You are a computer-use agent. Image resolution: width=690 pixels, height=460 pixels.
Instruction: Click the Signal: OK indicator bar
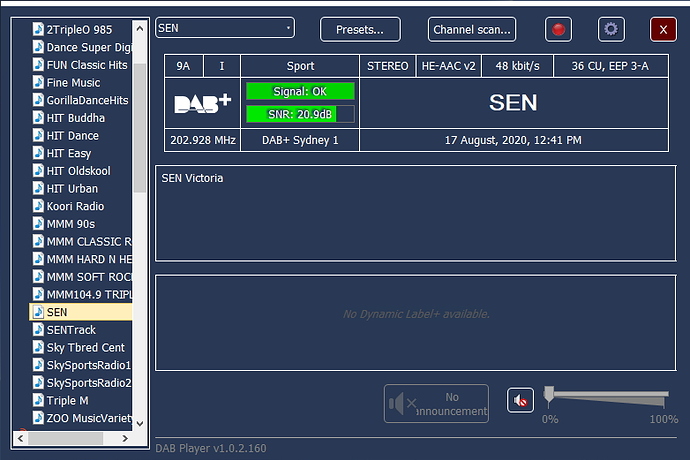(x=300, y=91)
